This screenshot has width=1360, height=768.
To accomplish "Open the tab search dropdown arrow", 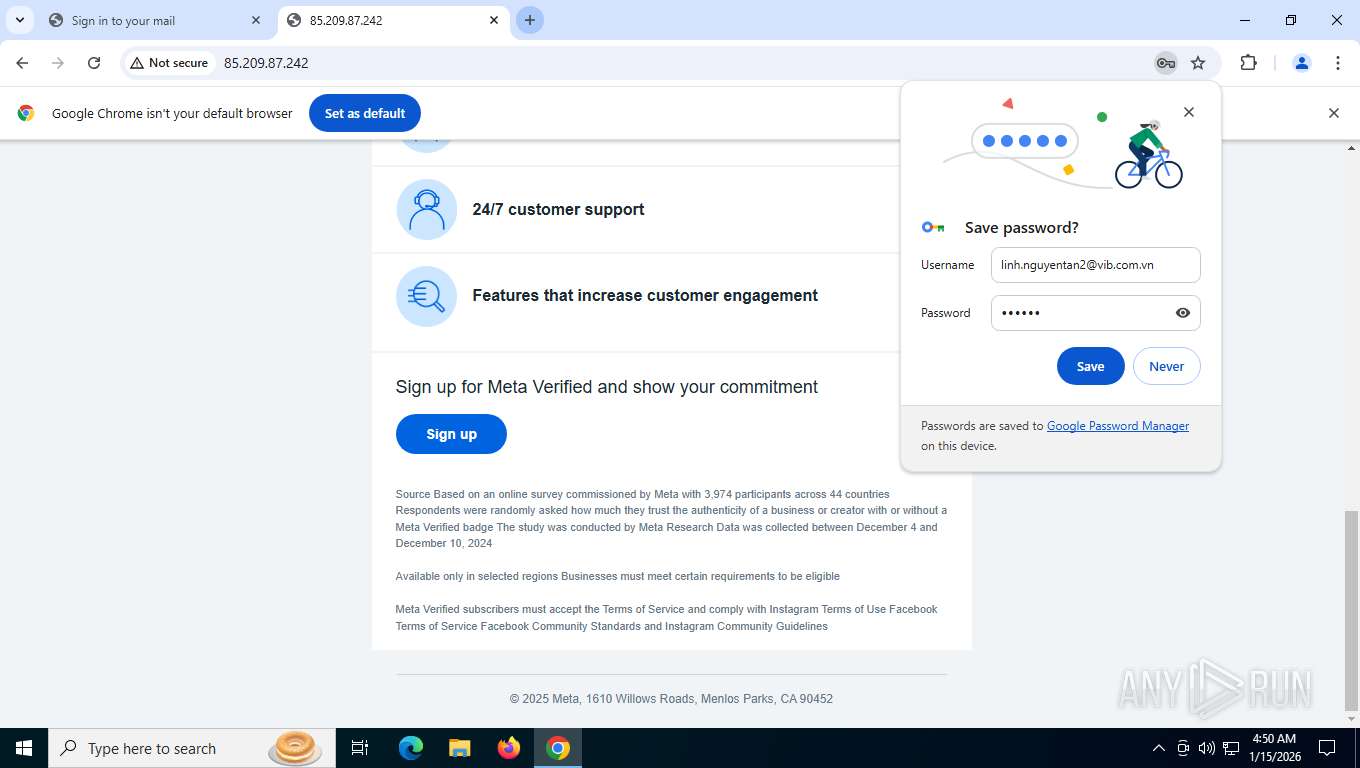I will (19, 20).
